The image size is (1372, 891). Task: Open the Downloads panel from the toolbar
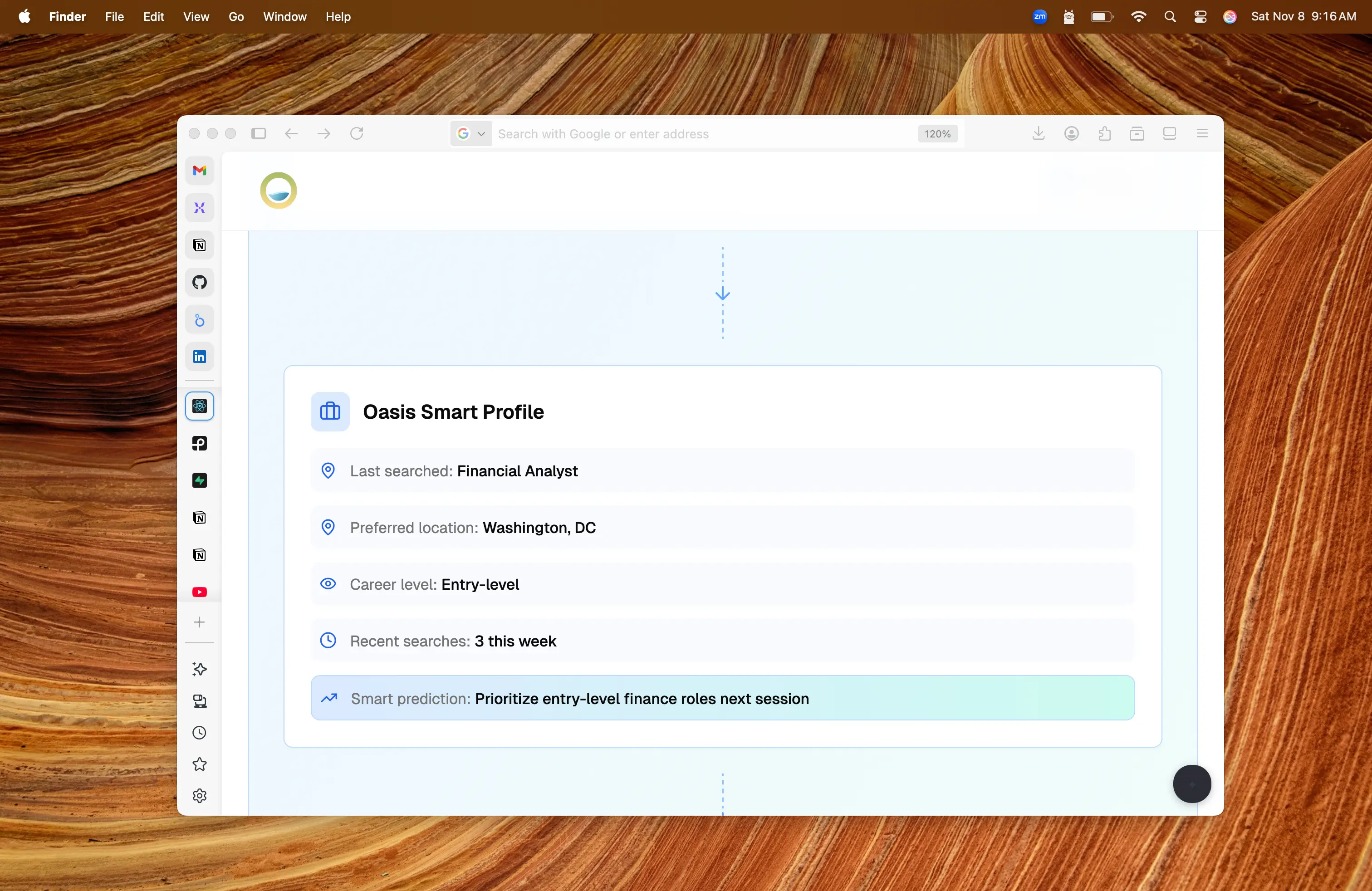point(1038,133)
